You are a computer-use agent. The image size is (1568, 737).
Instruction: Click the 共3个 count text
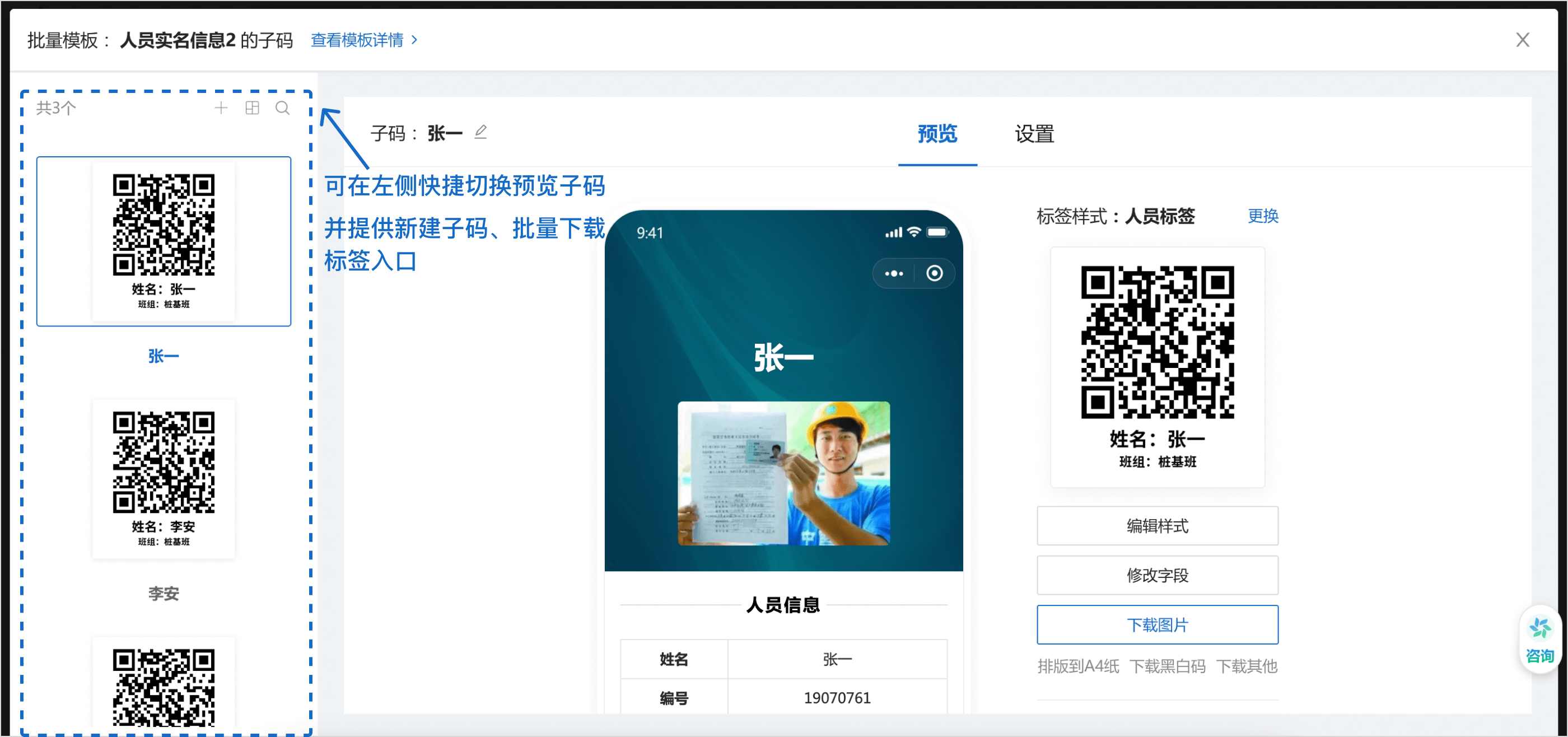(x=56, y=108)
